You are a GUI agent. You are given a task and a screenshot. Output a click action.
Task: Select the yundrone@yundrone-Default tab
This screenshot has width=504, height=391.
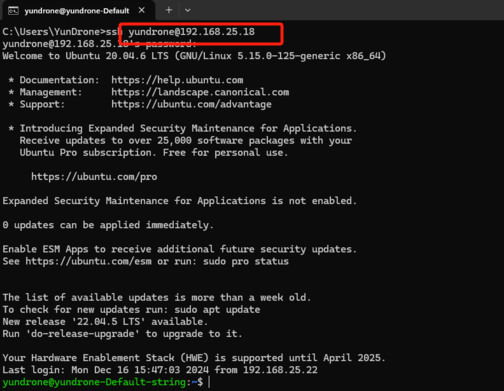(78, 11)
